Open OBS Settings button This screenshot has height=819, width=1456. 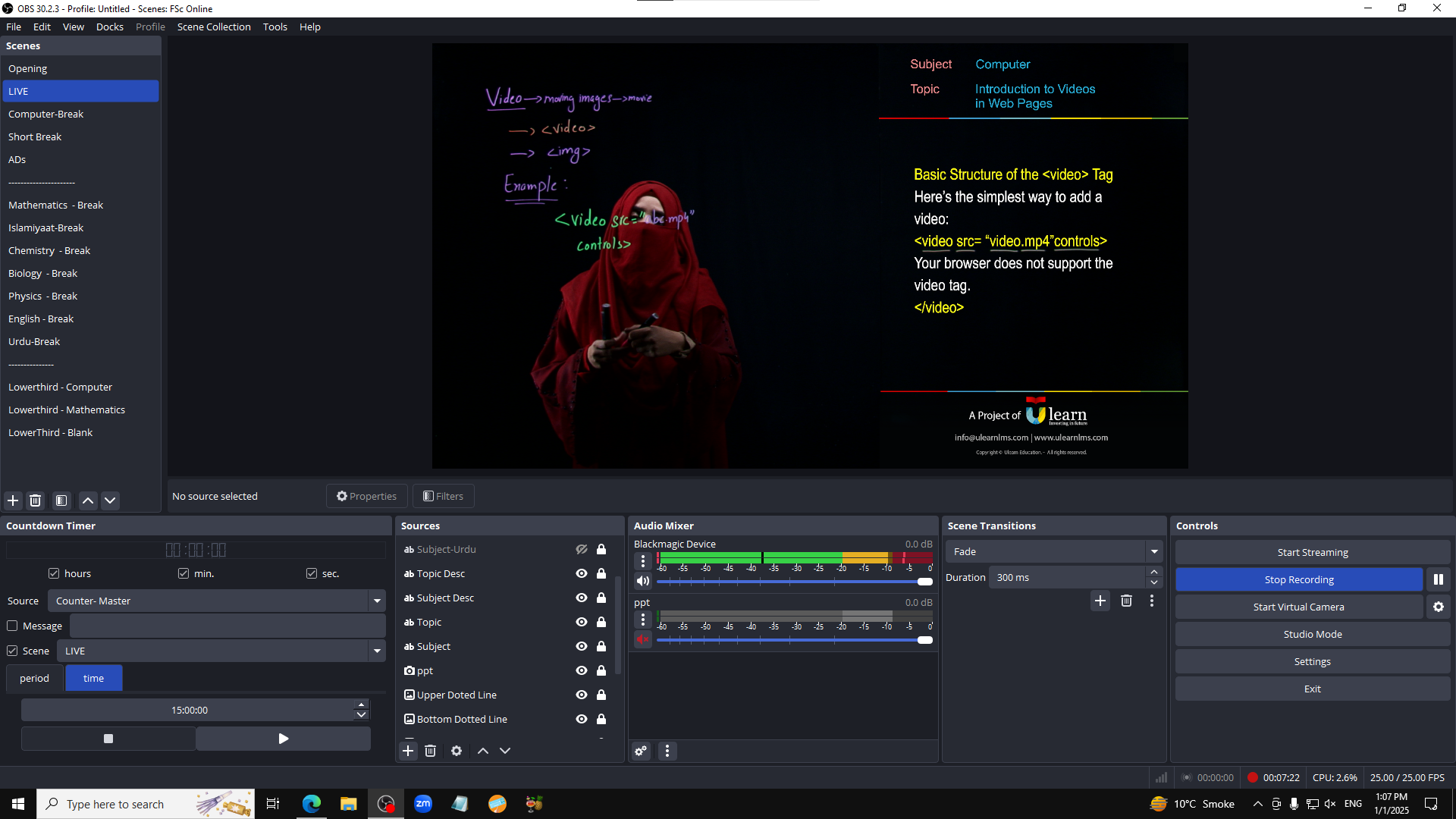[1313, 661]
